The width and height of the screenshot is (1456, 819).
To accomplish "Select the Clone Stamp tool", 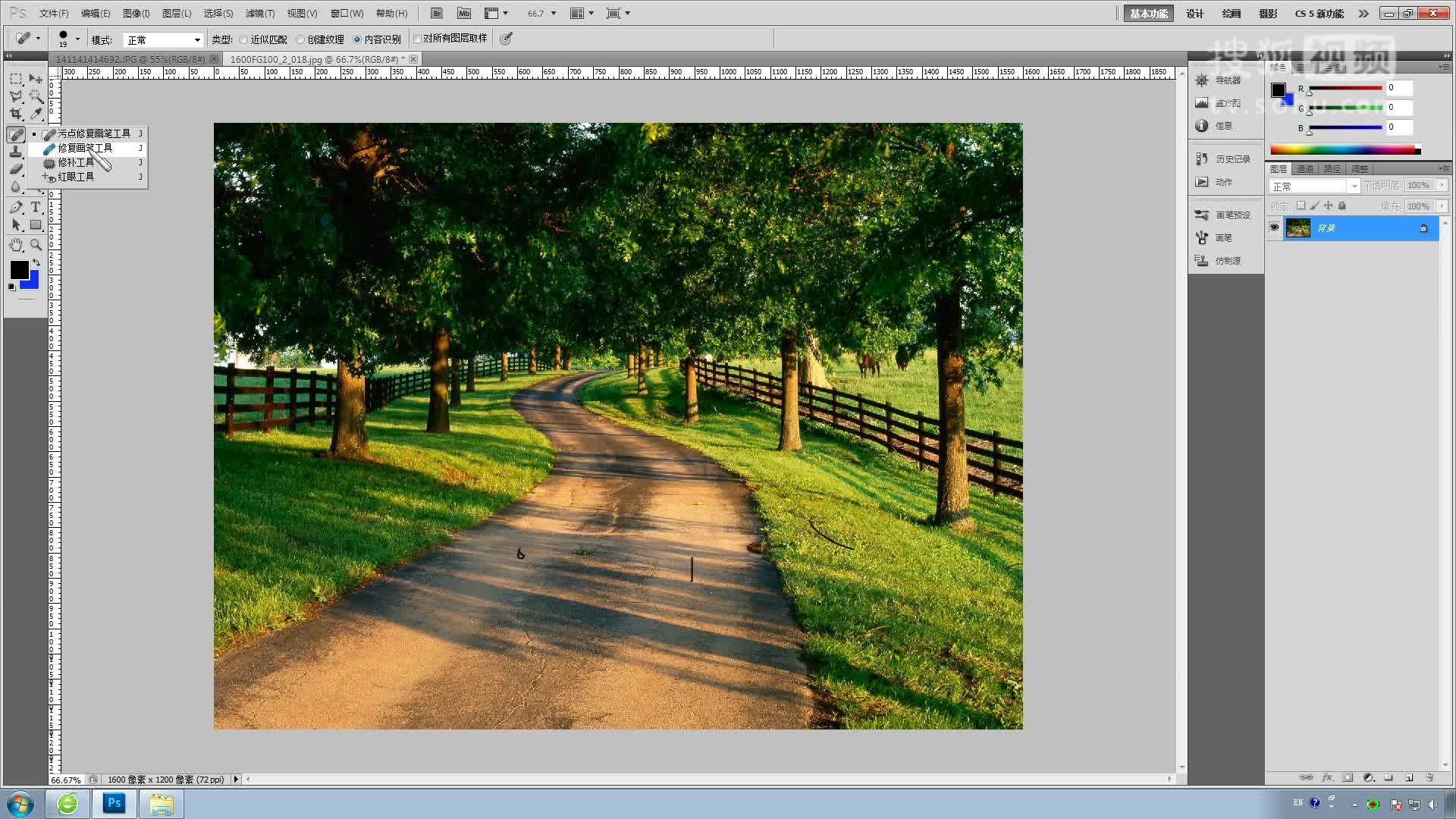I will [x=16, y=152].
